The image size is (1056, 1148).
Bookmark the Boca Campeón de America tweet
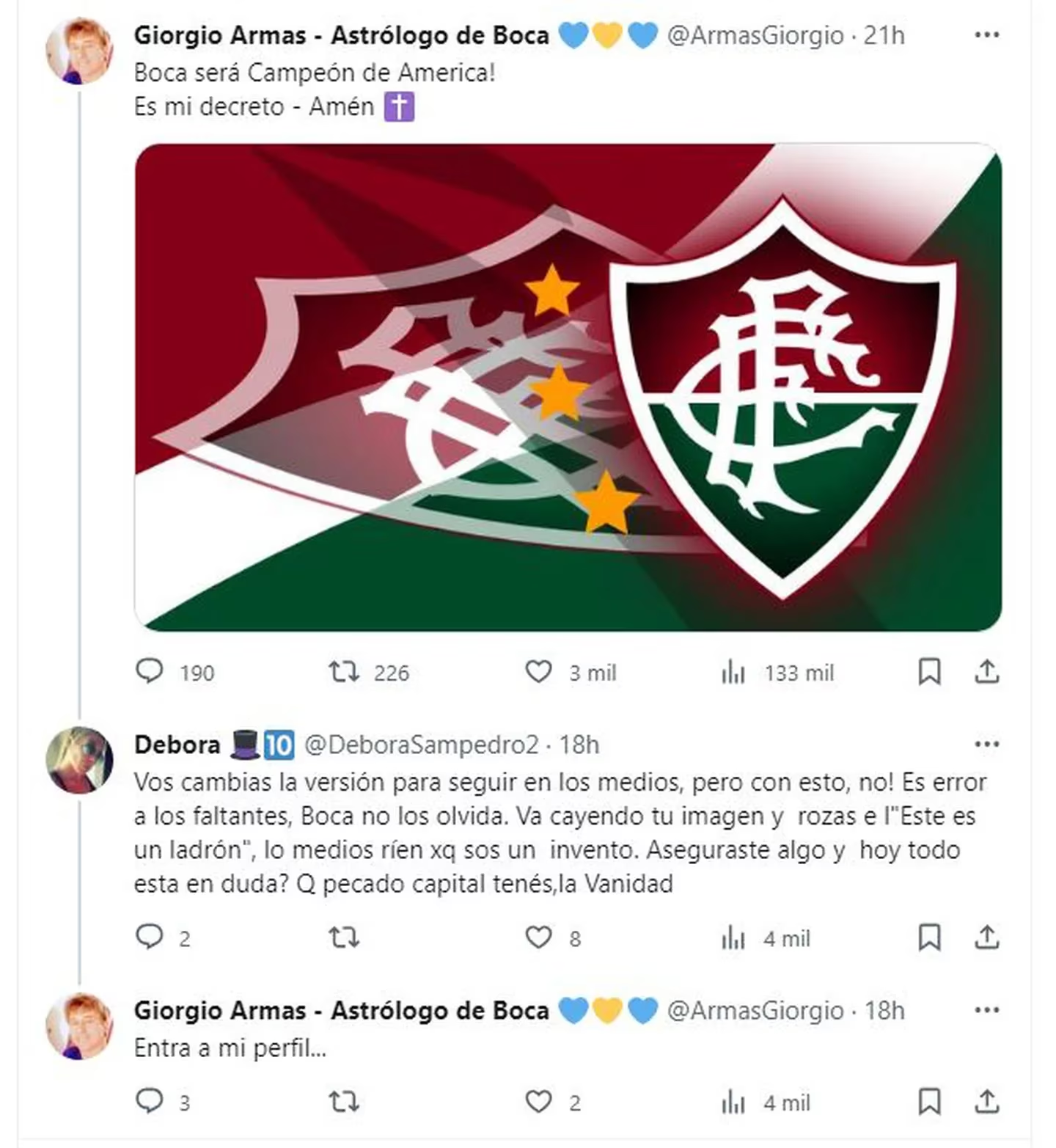click(x=929, y=671)
